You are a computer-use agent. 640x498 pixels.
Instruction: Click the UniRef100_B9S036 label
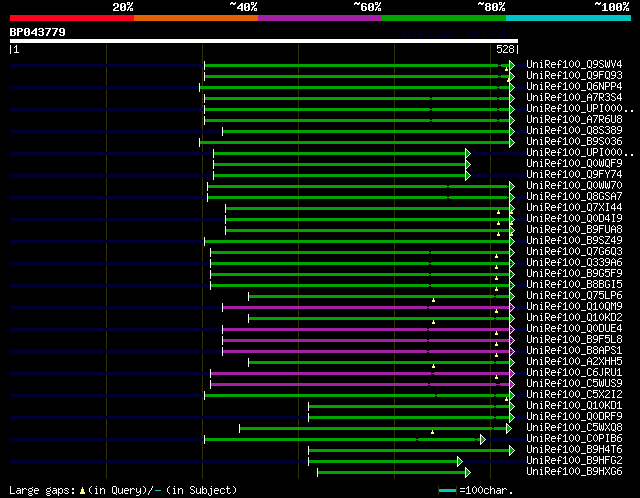point(574,142)
